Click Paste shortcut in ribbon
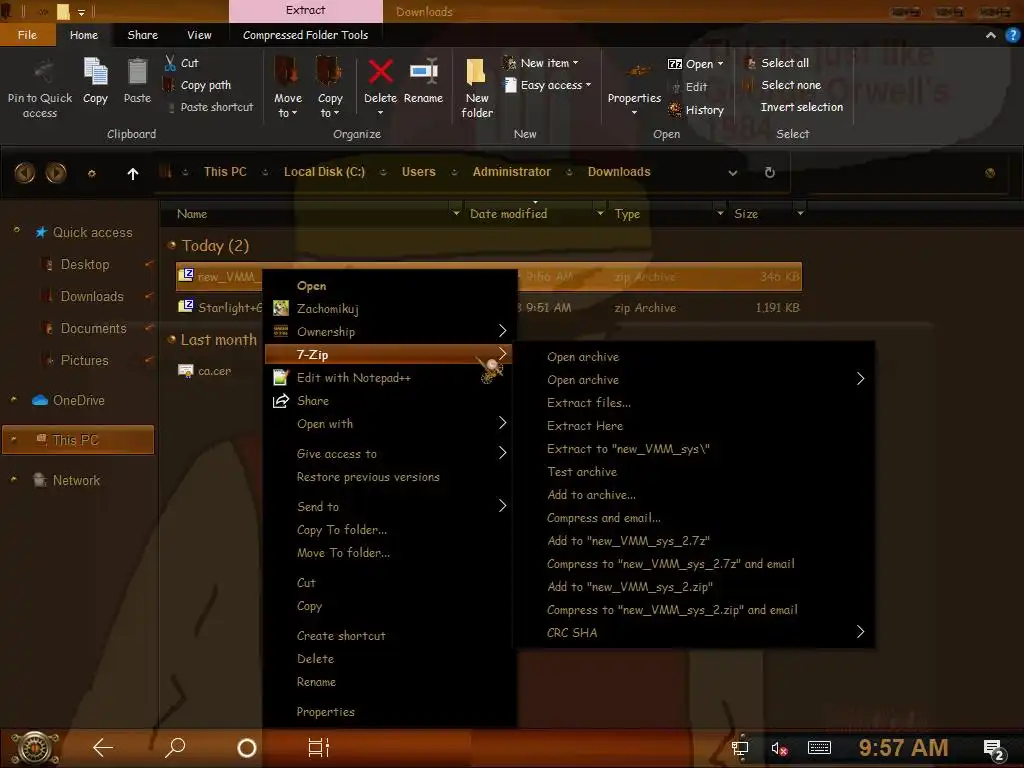1024x768 pixels. pos(209,107)
